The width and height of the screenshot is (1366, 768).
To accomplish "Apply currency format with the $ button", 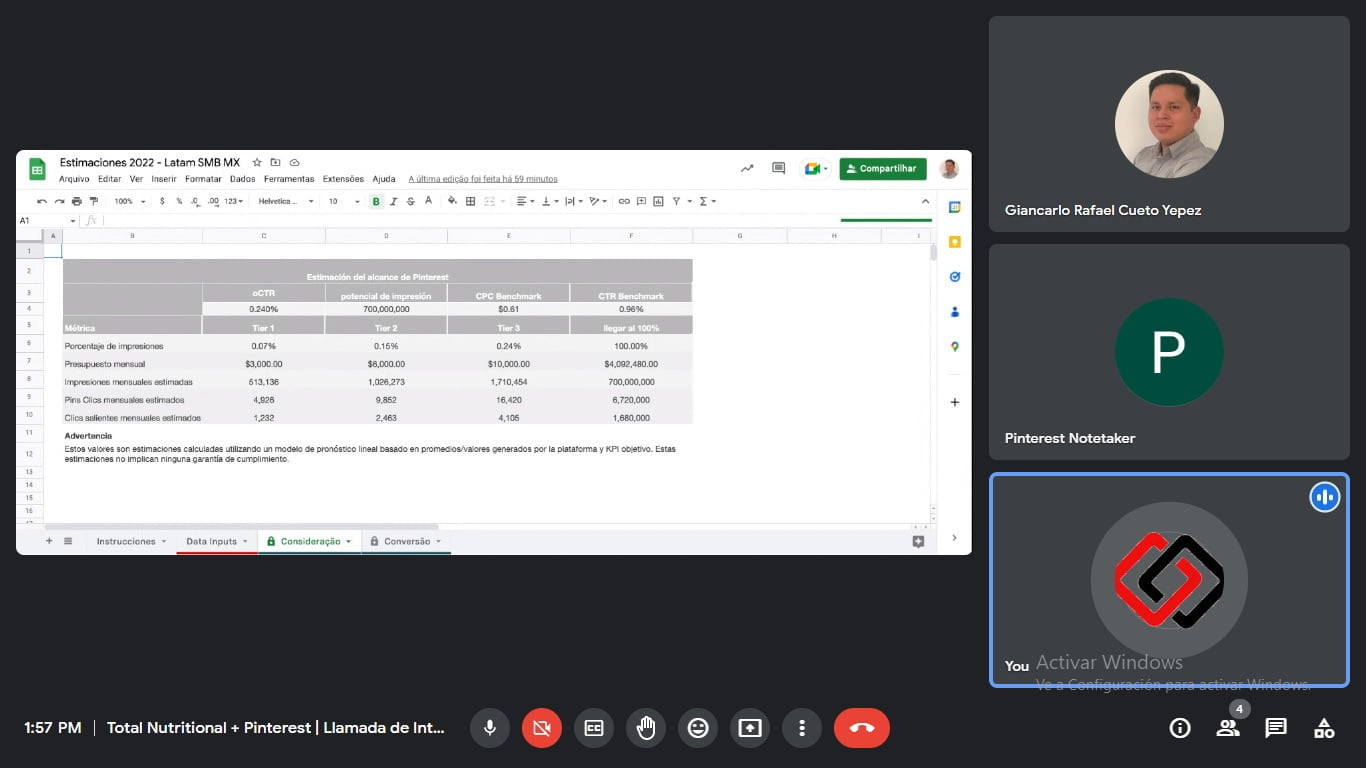I will (x=162, y=201).
